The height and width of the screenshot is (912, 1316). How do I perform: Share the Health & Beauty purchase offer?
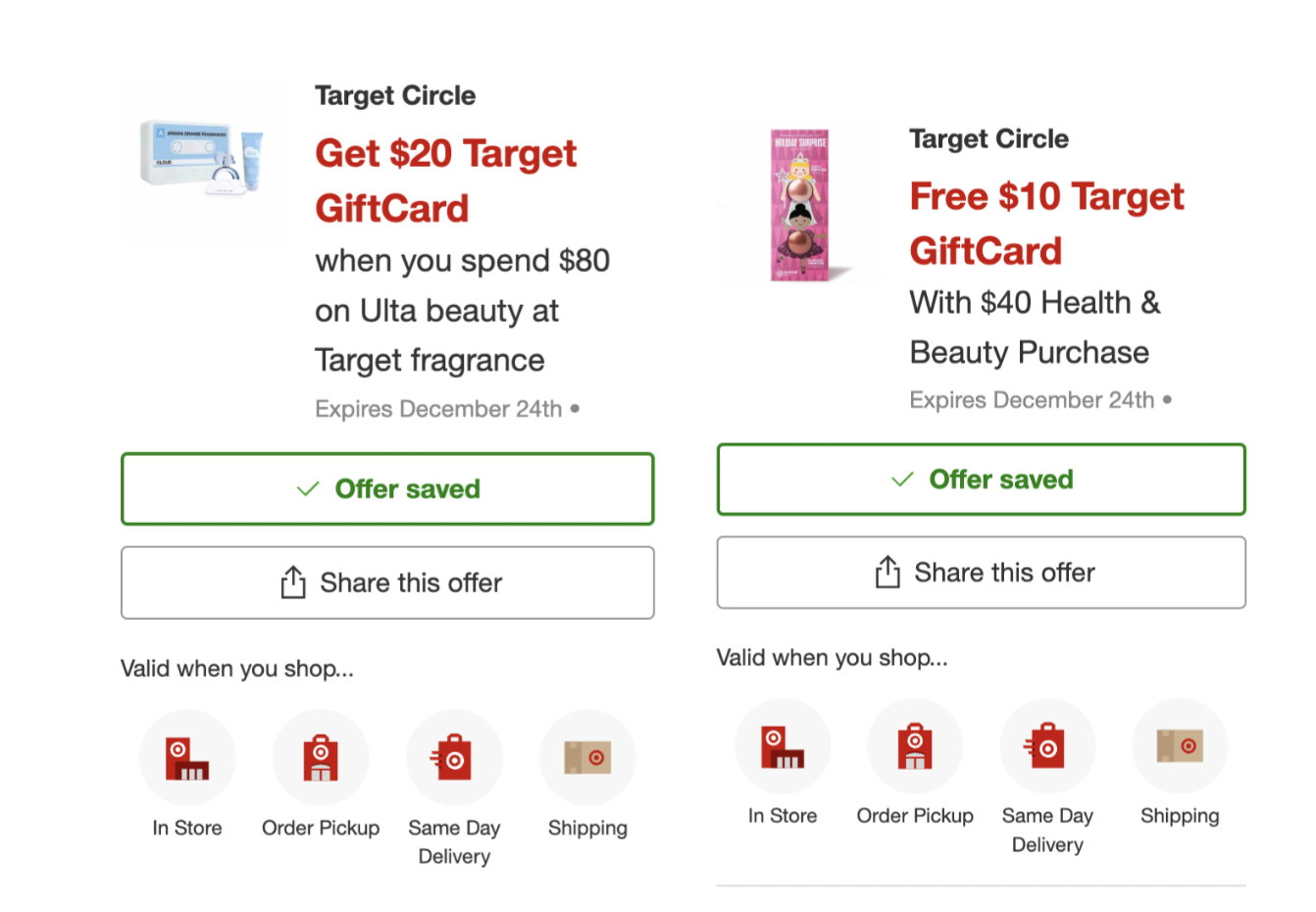click(x=981, y=573)
